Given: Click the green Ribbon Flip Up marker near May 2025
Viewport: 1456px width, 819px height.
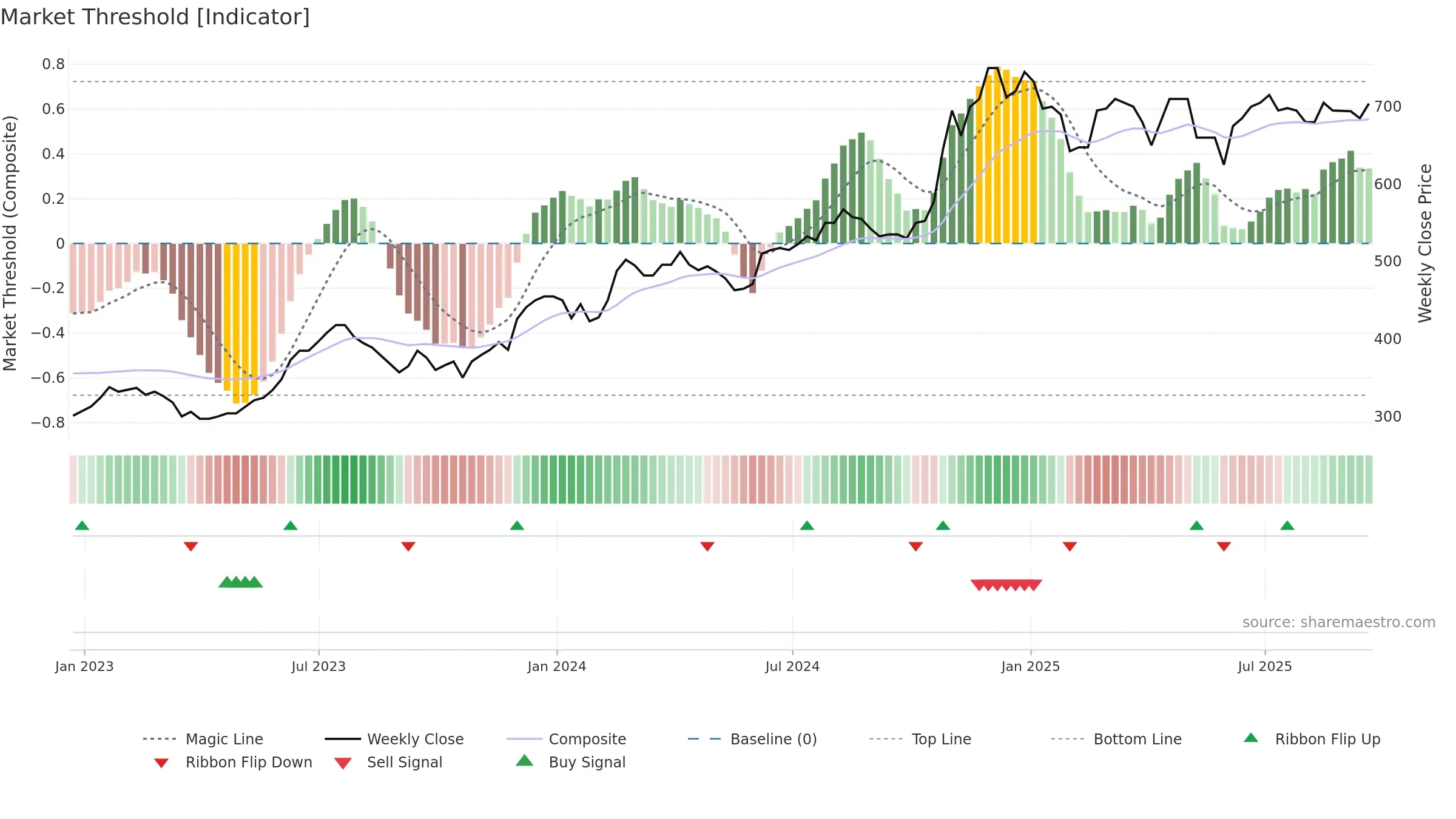Looking at the screenshot, I should coord(1197,525).
